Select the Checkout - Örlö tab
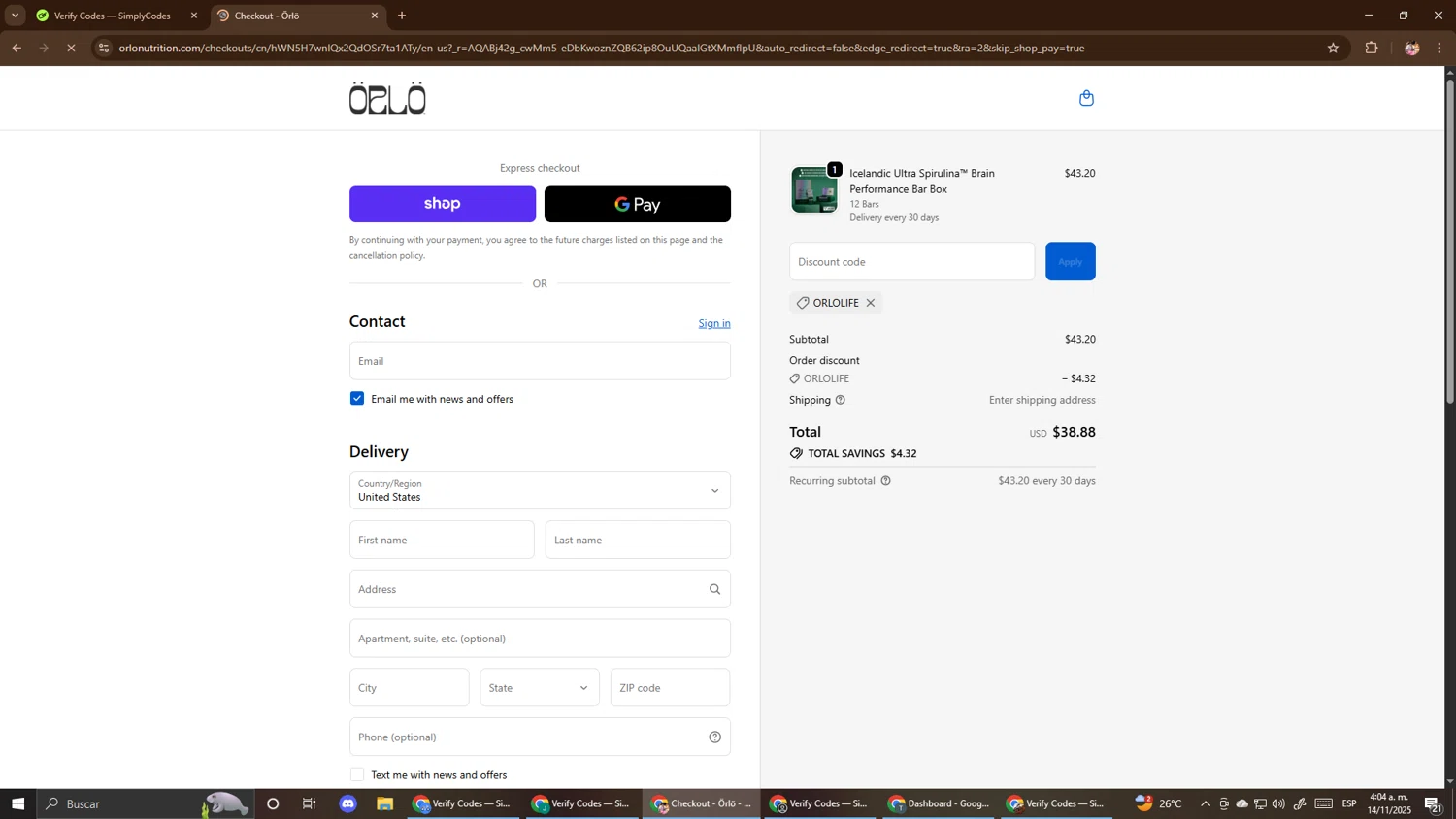This screenshot has height=819, width=1456. (x=297, y=16)
